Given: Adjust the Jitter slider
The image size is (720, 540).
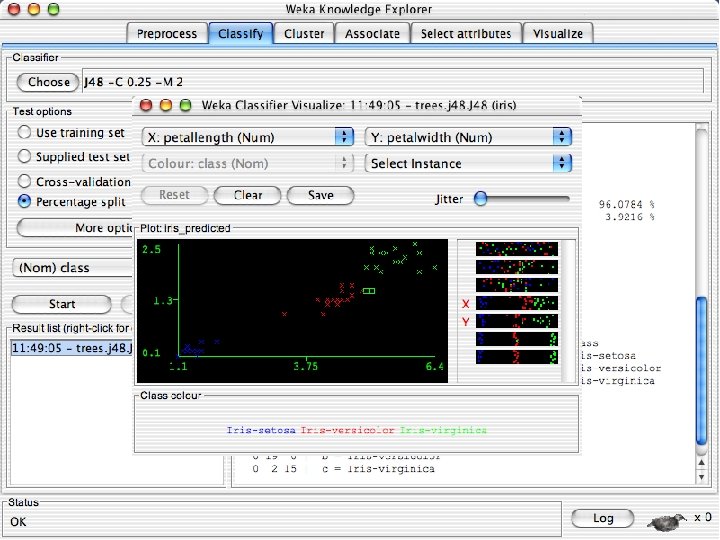Looking at the screenshot, I should [x=481, y=199].
